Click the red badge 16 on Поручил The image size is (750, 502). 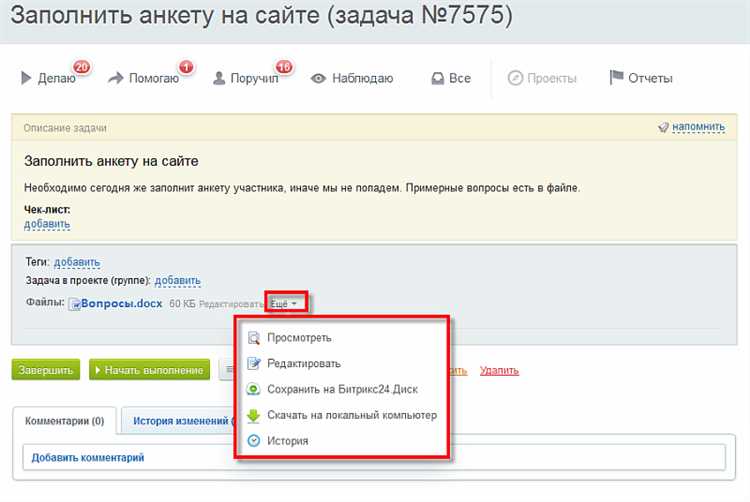[x=284, y=67]
